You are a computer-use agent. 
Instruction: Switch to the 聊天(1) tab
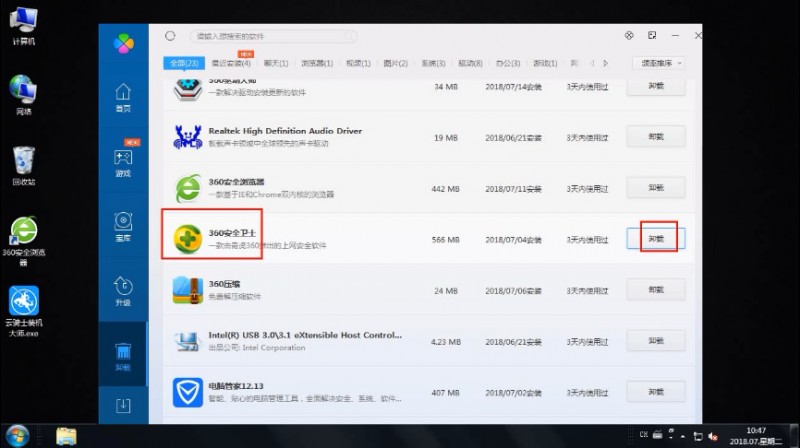pos(276,63)
